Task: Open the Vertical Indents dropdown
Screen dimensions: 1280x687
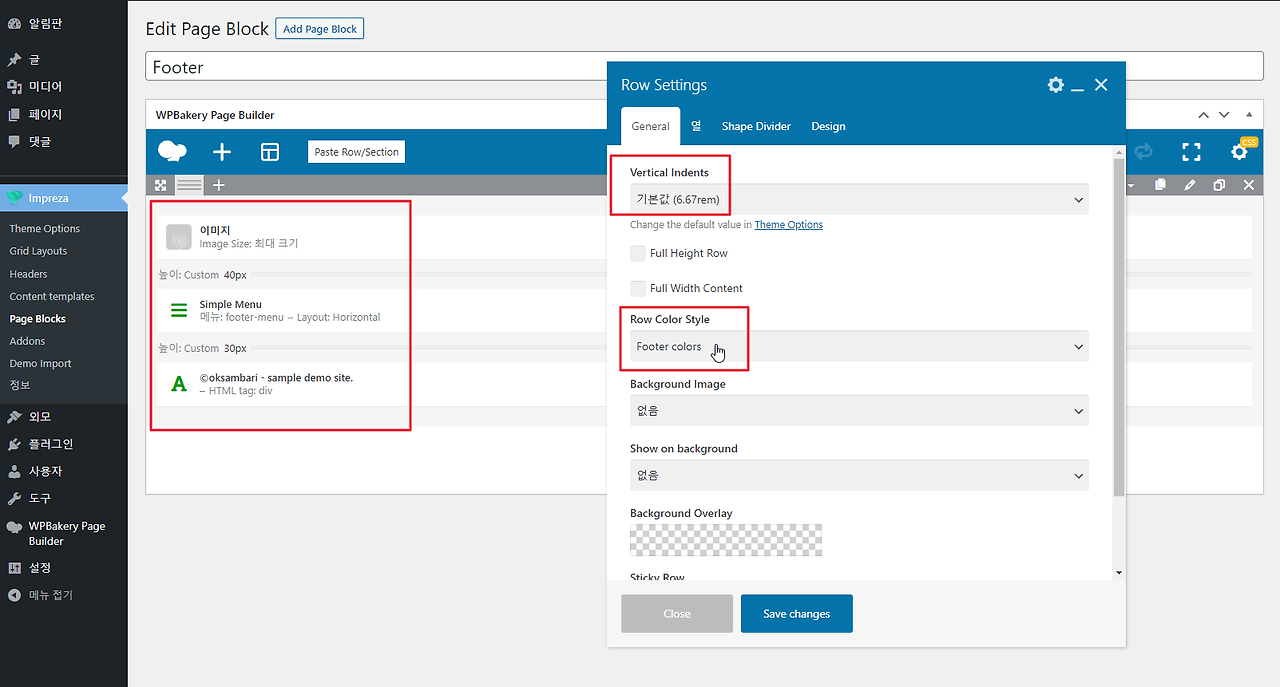Action: (x=859, y=199)
